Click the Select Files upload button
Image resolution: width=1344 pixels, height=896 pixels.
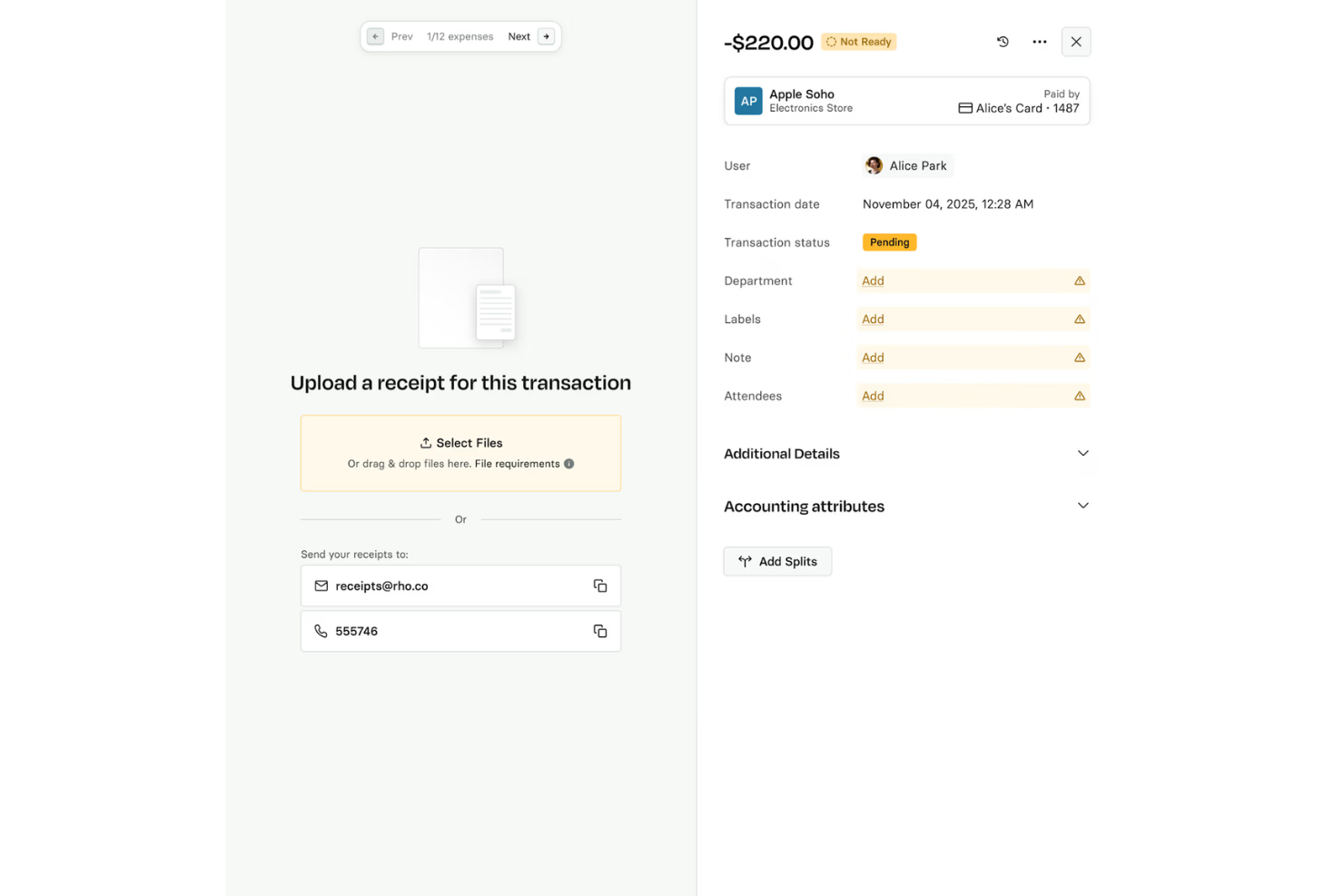click(460, 443)
